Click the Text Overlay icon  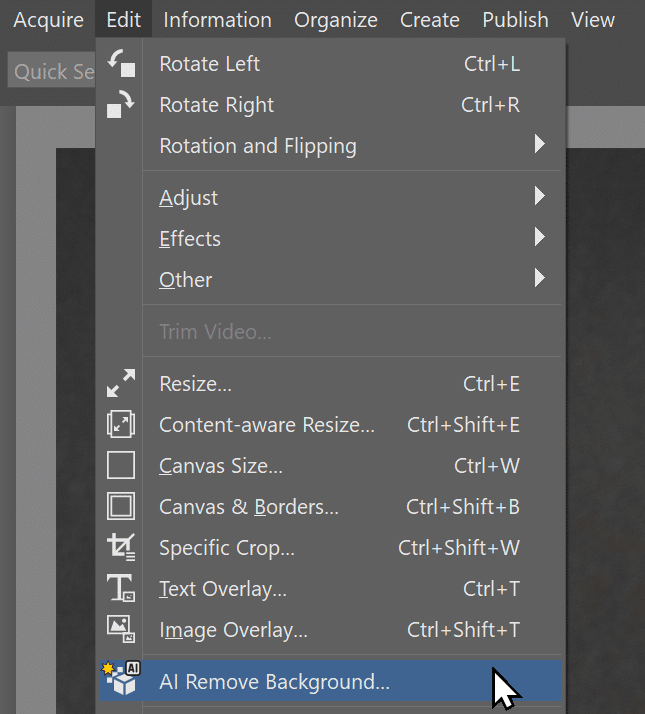(x=121, y=589)
